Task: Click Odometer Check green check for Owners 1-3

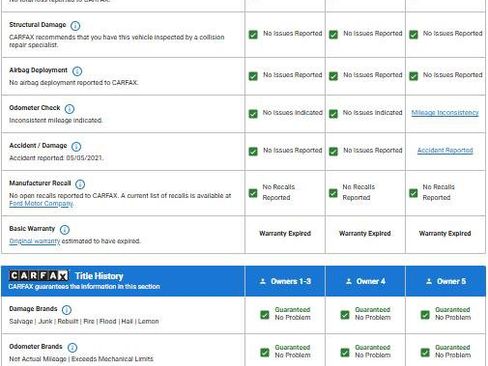Action: [x=253, y=114]
